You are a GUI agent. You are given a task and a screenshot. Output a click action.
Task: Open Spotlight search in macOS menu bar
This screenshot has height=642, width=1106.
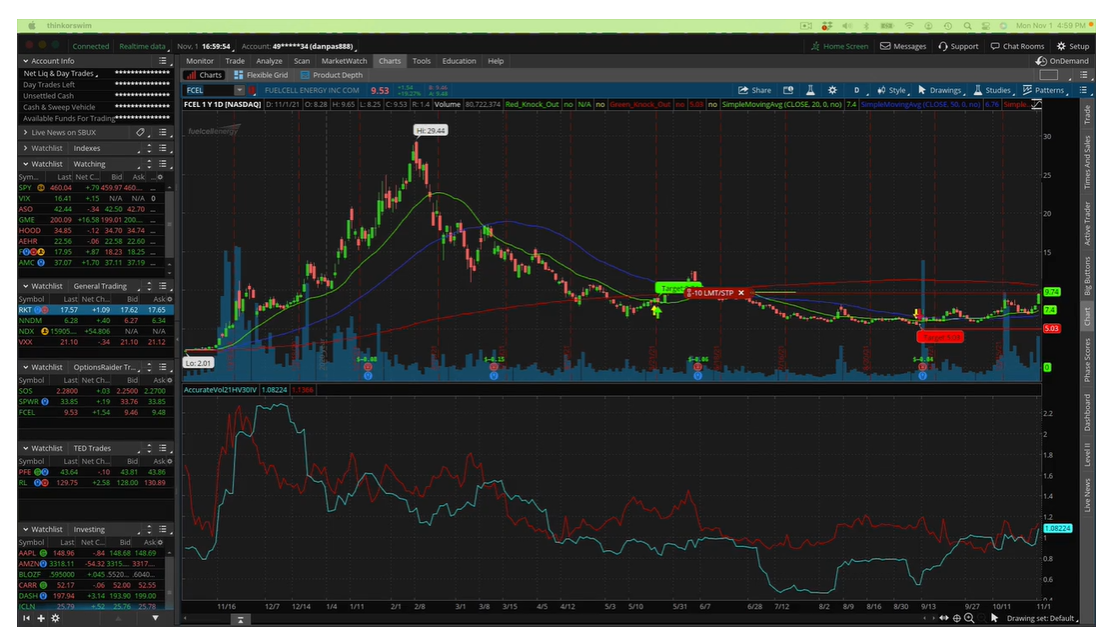pos(967,25)
